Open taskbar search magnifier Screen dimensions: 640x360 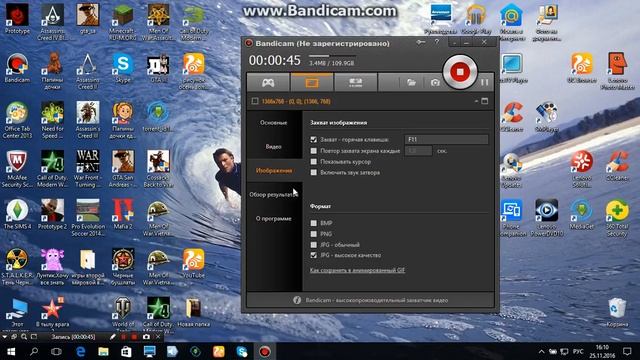(34, 351)
